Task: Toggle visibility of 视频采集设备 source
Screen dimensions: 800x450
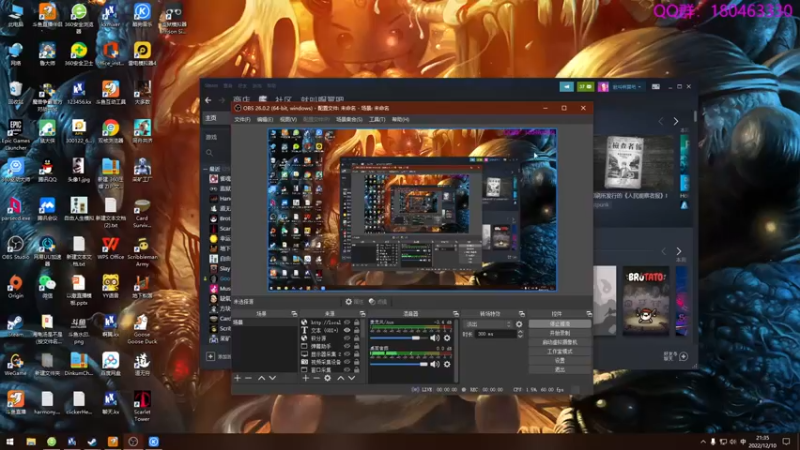Action: pyautogui.click(x=347, y=362)
